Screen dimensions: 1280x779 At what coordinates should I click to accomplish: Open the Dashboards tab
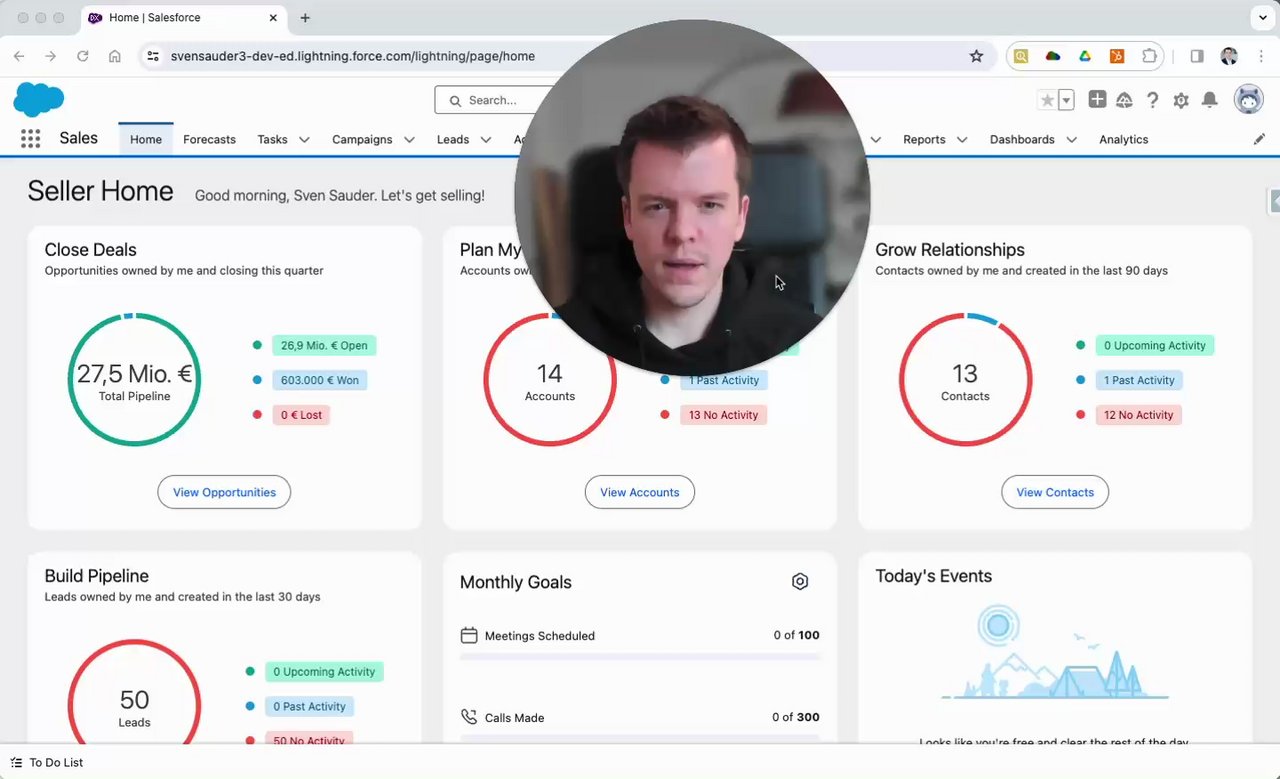click(1022, 139)
